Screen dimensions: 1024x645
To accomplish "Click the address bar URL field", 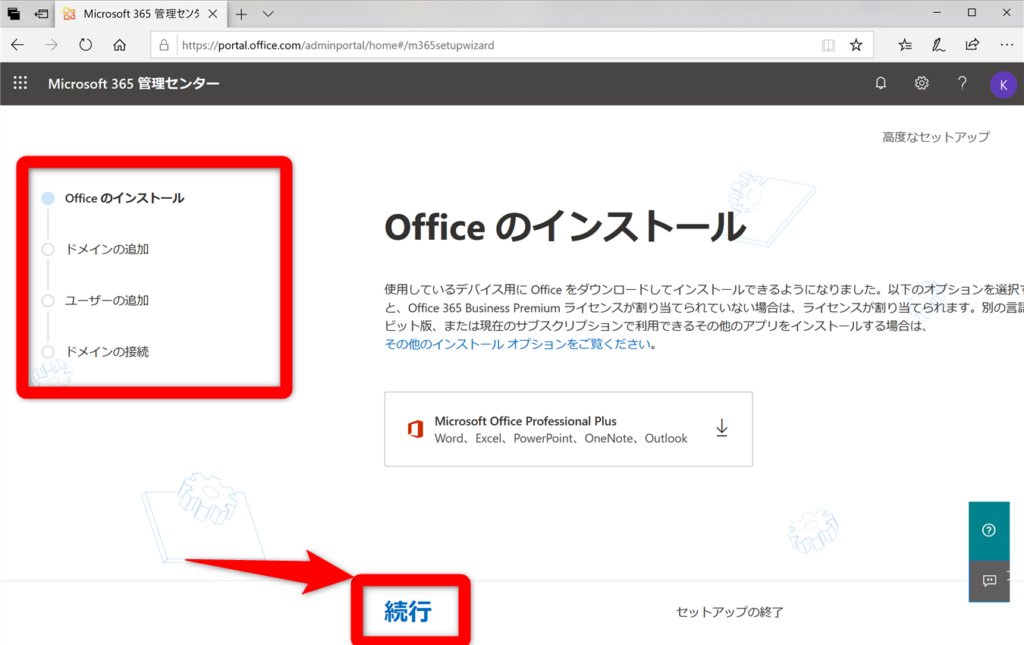I will [490, 45].
